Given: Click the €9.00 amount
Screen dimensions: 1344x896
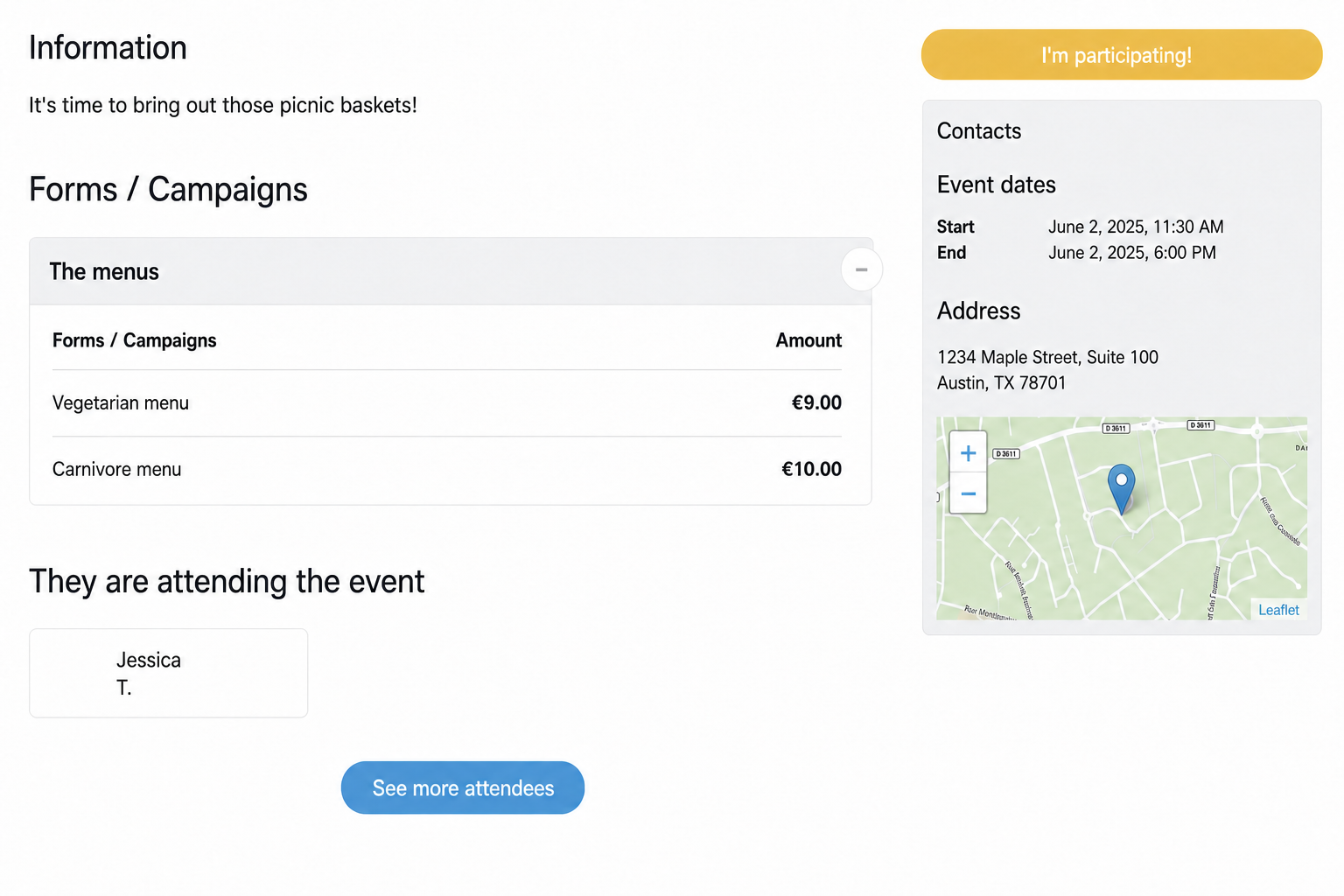Looking at the screenshot, I should 816,402.
